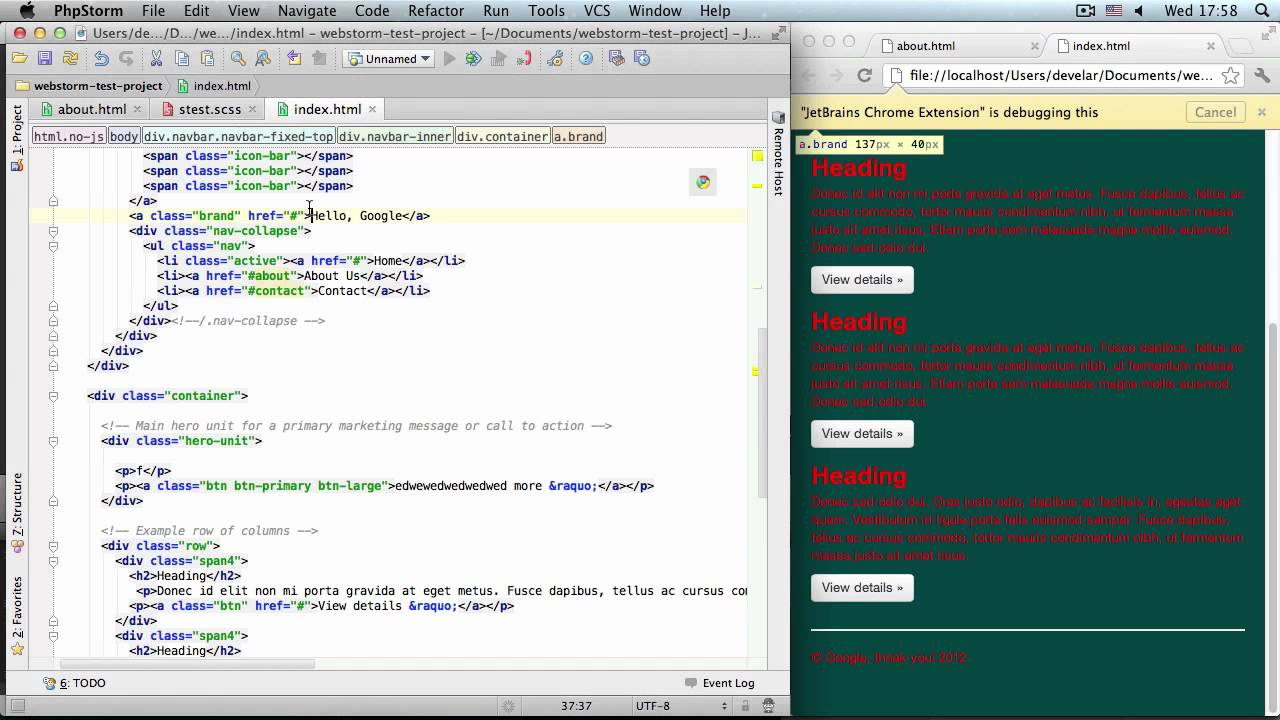
Task: Open the Favorites tool window sidebar
Action: 17,614
